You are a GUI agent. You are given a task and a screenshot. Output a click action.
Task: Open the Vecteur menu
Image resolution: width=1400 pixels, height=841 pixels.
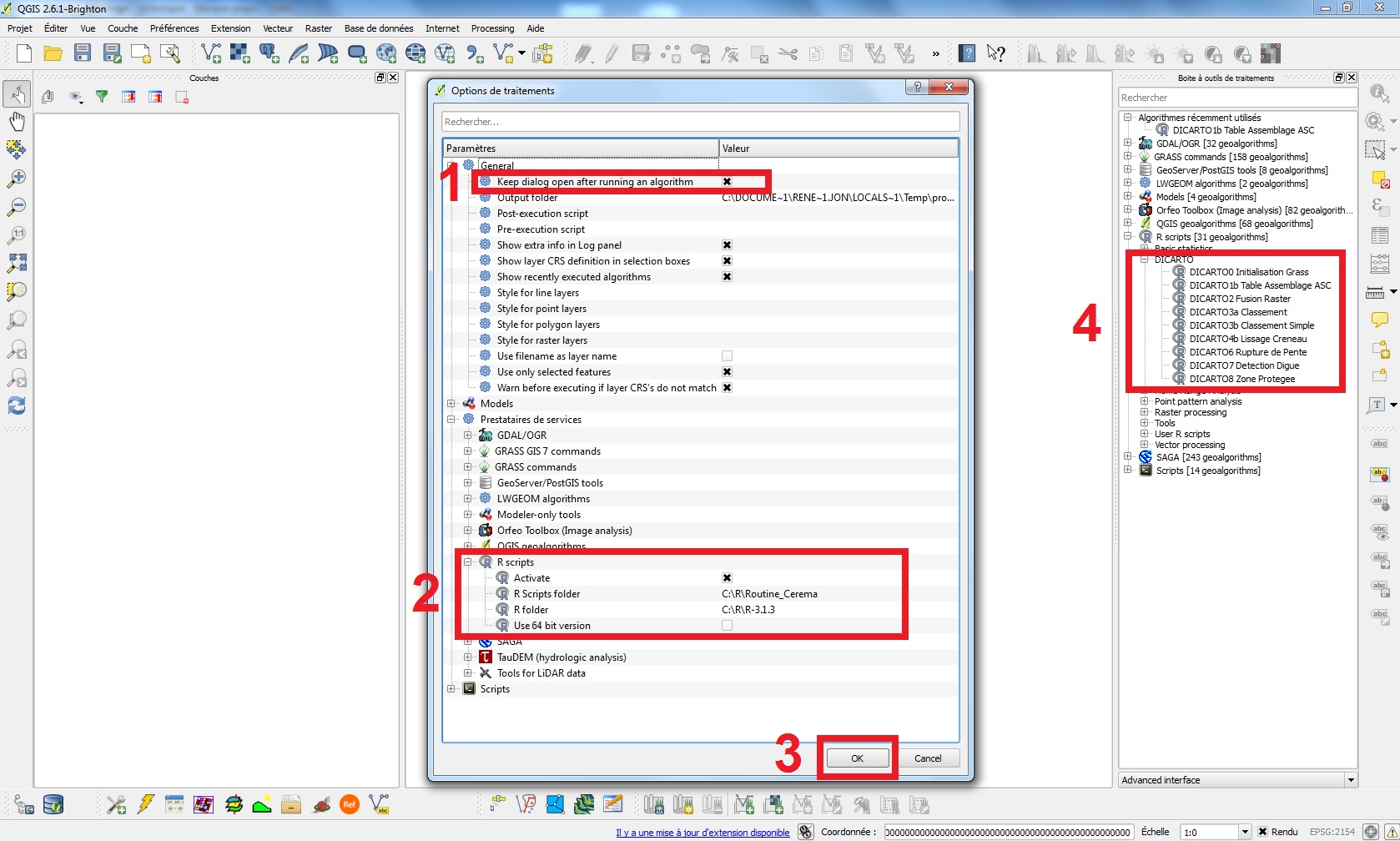278,28
